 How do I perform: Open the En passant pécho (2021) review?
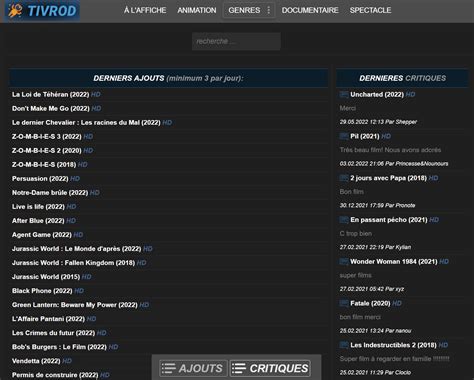click(x=389, y=219)
